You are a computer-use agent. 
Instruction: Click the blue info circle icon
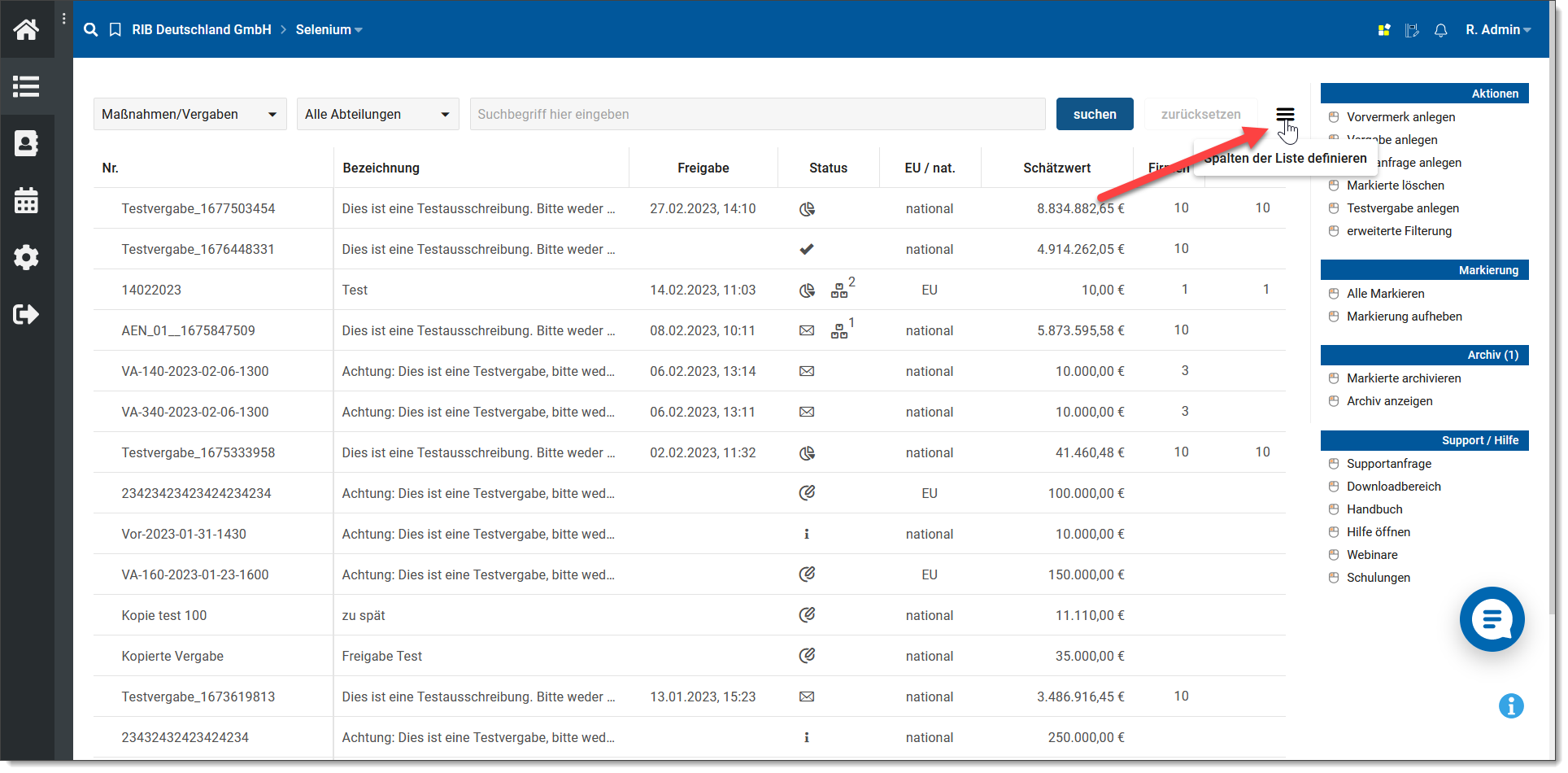[1511, 705]
